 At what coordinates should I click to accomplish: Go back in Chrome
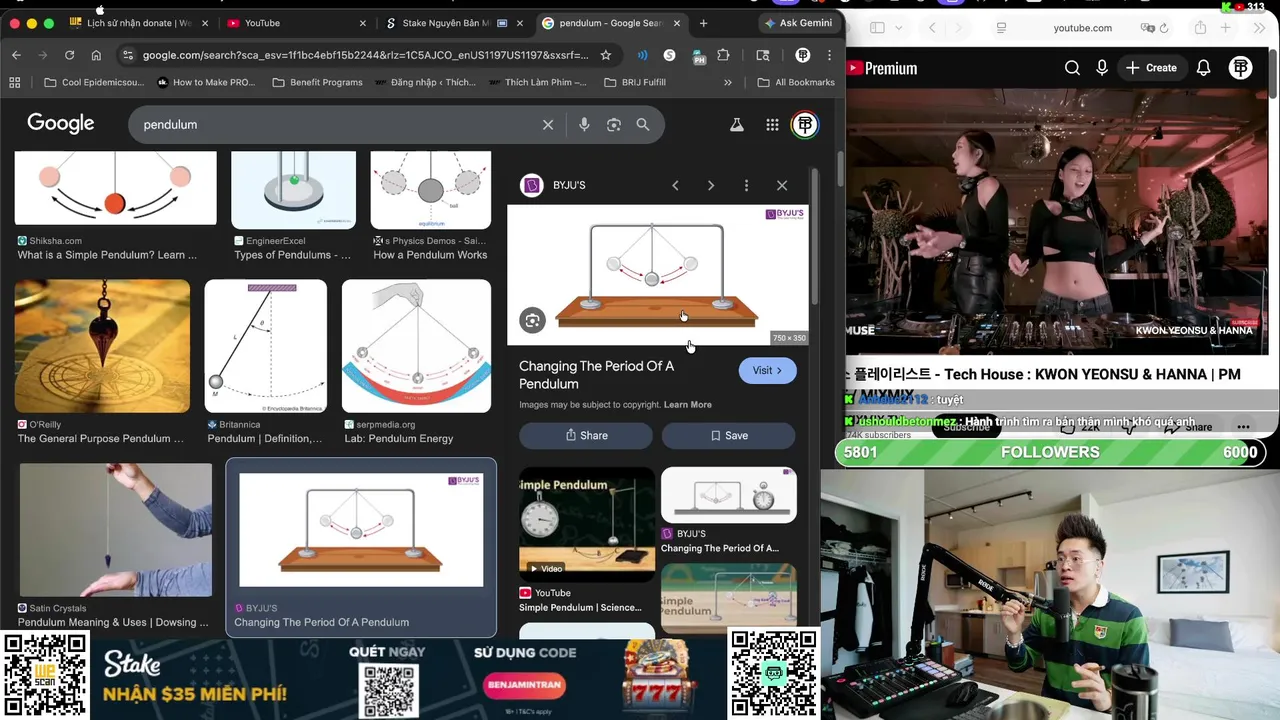15,55
